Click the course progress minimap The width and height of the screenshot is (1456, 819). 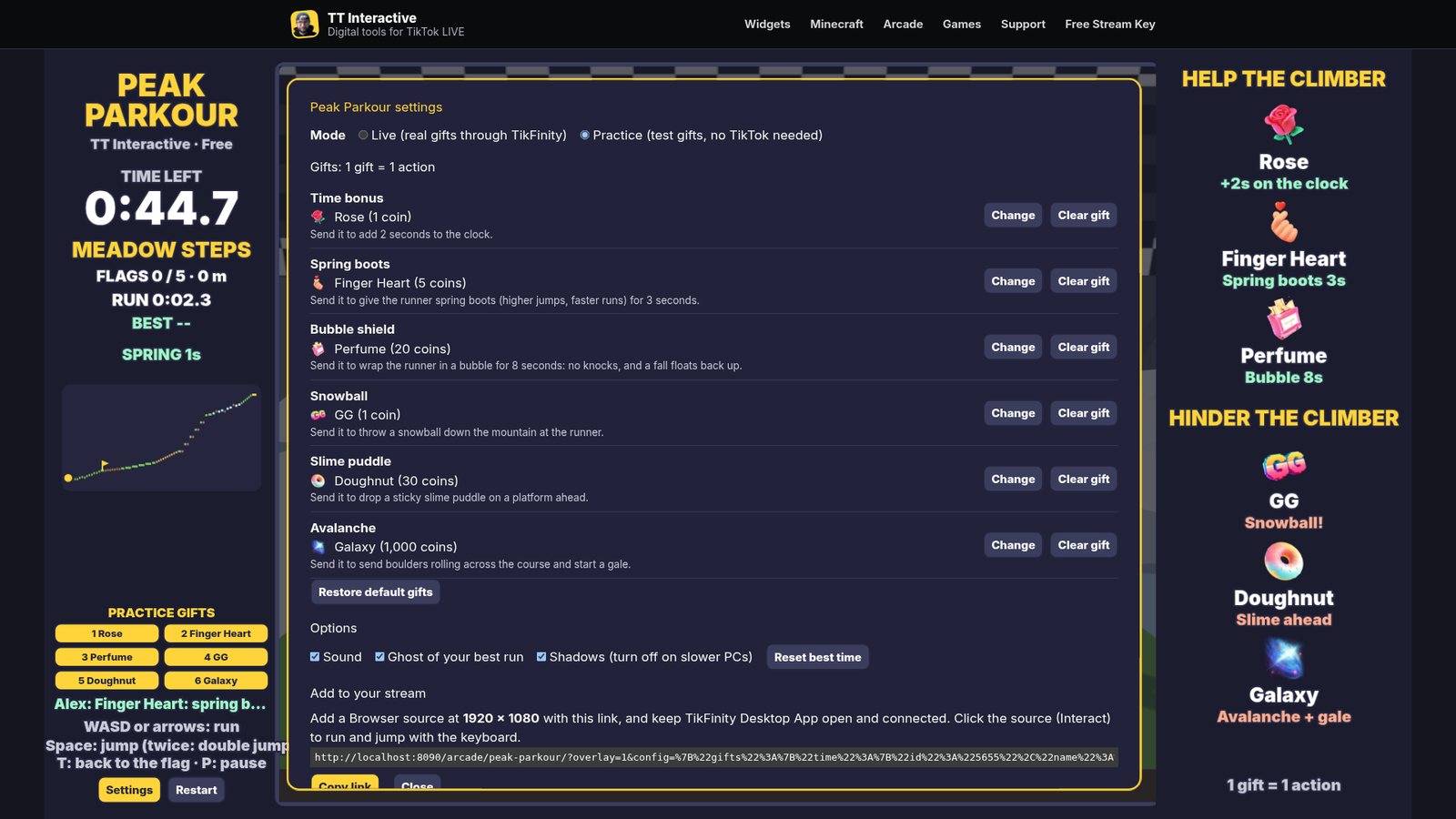coord(161,438)
